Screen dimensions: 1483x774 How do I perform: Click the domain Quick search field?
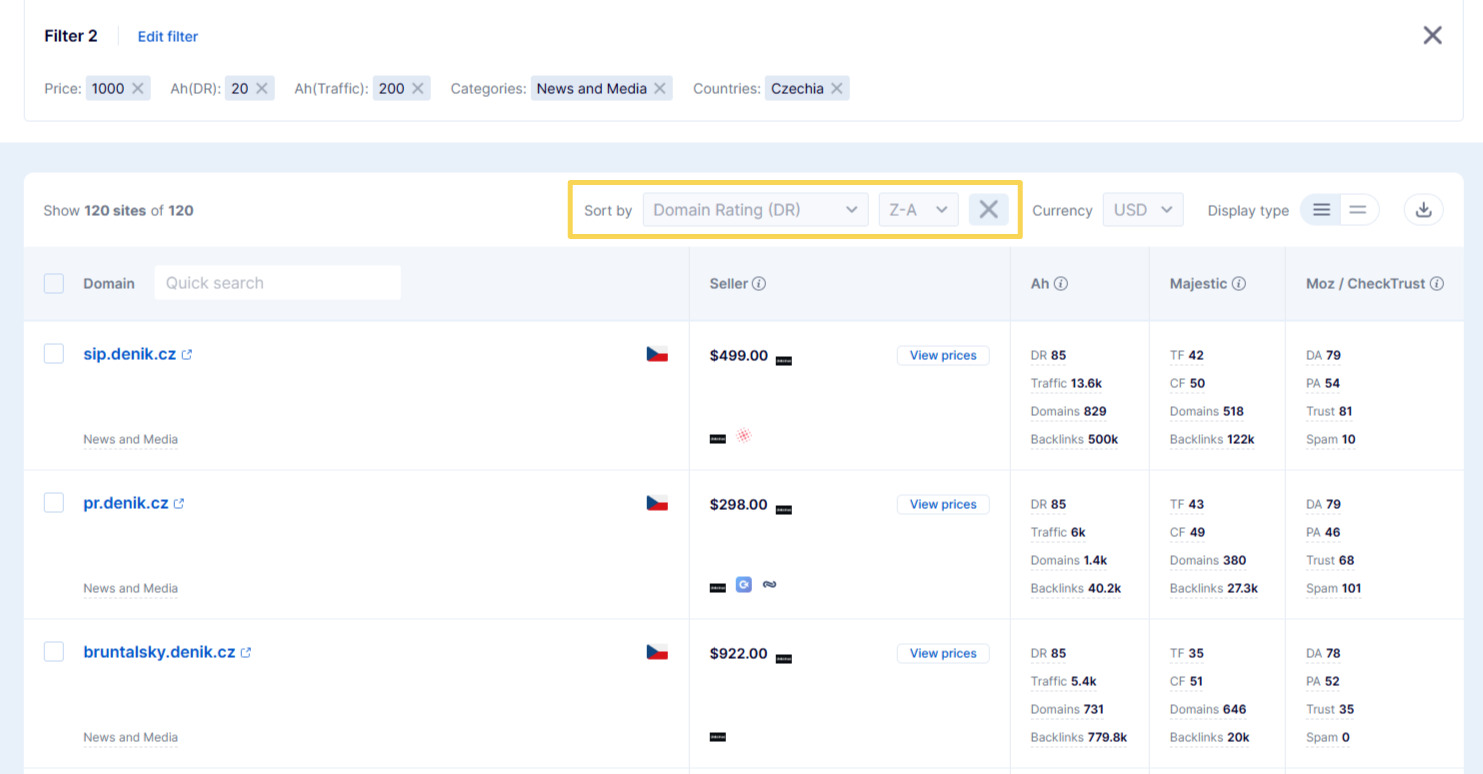pyautogui.click(x=277, y=284)
